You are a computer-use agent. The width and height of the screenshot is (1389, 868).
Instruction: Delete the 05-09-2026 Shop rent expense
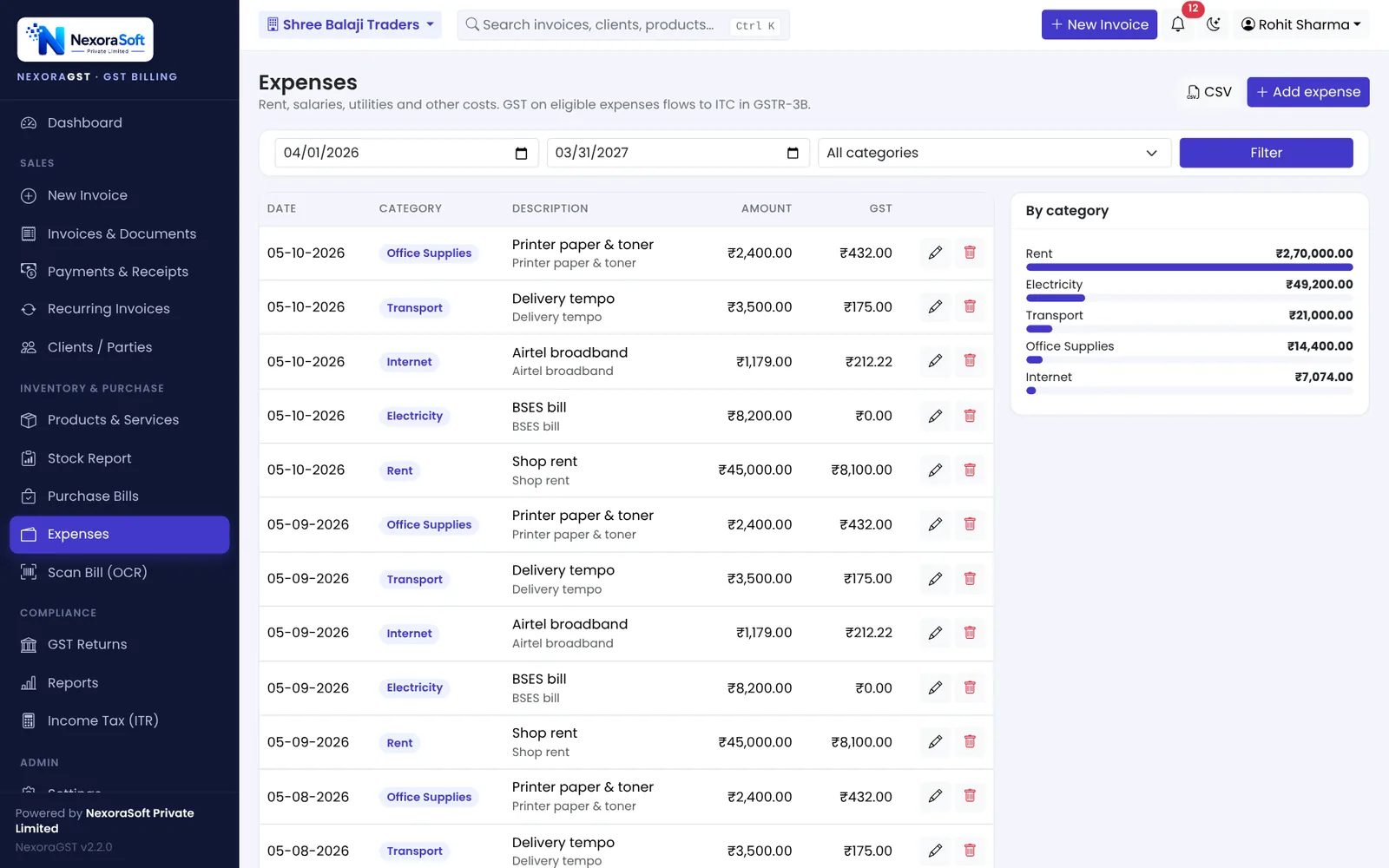click(970, 742)
